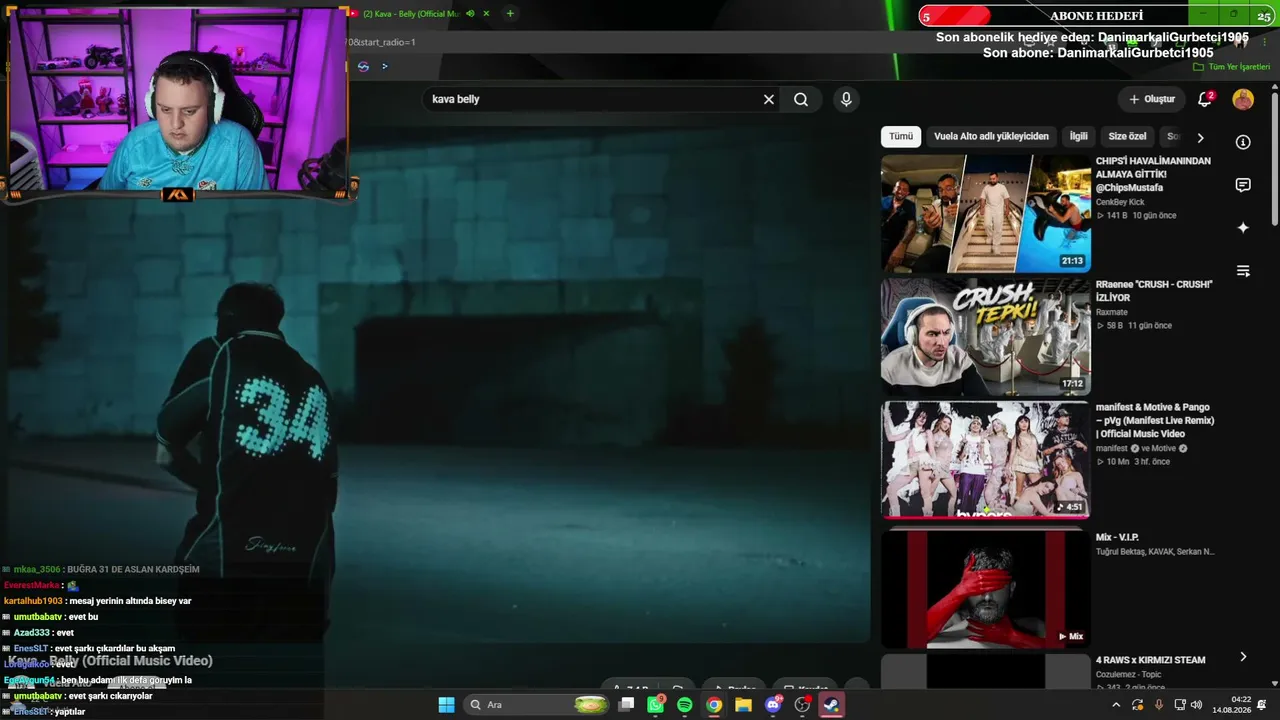Viewport: 1280px width, 720px height.
Task: Open Task View in the taskbar
Action: (627, 705)
